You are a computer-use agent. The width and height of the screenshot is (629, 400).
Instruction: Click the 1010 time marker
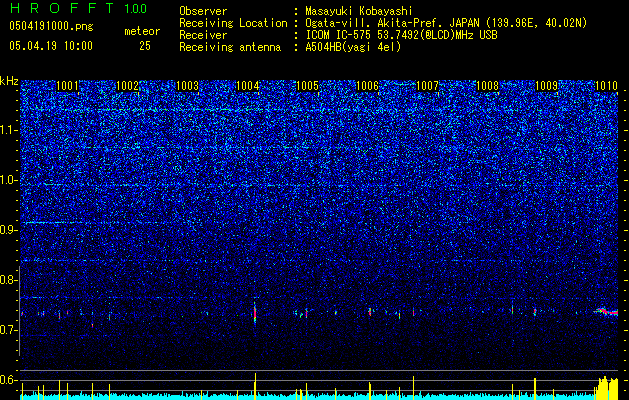click(606, 86)
